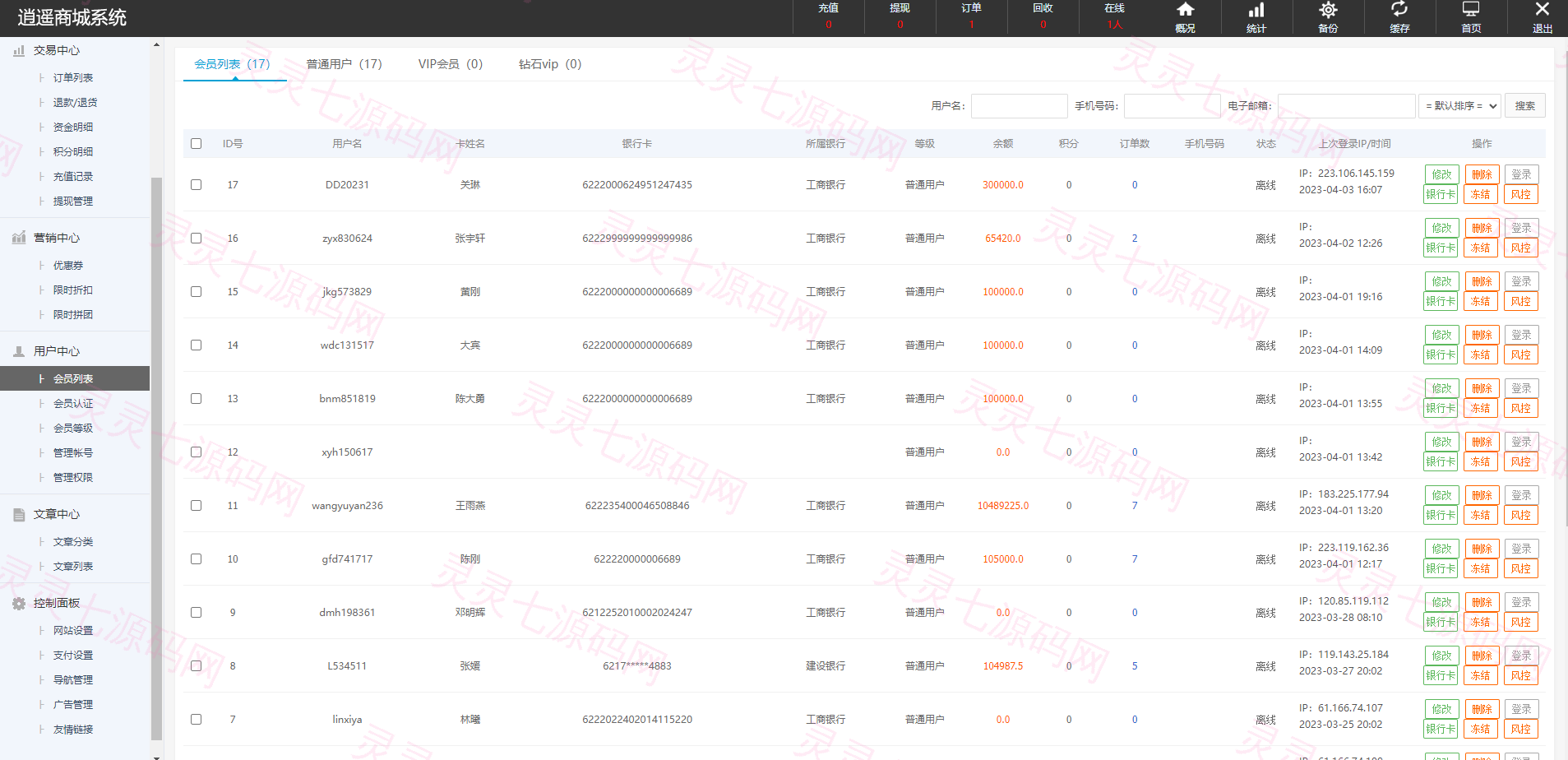
Task: Open the 钻石vip (0) tab
Action: [x=550, y=64]
